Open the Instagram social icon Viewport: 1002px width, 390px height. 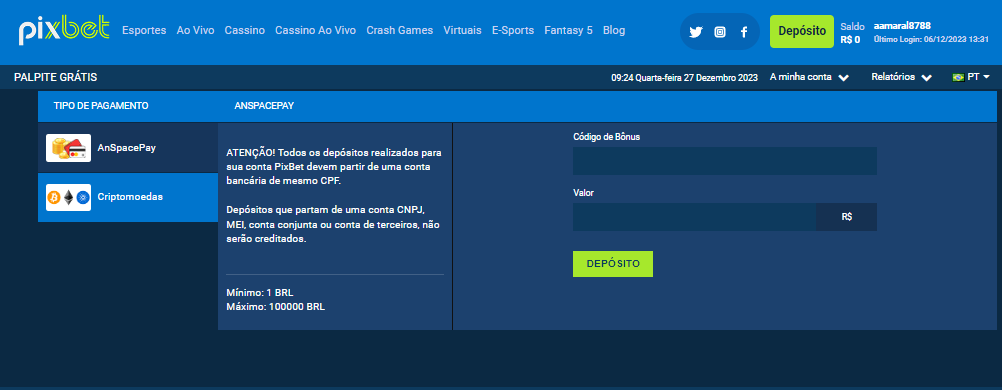pos(720,32)
